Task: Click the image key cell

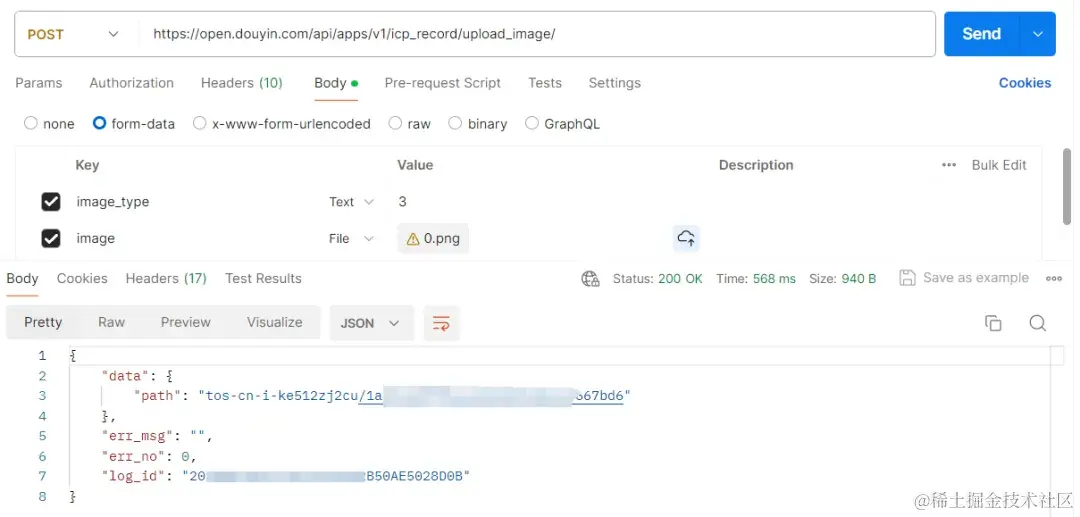Action: [x=96, y=238]
